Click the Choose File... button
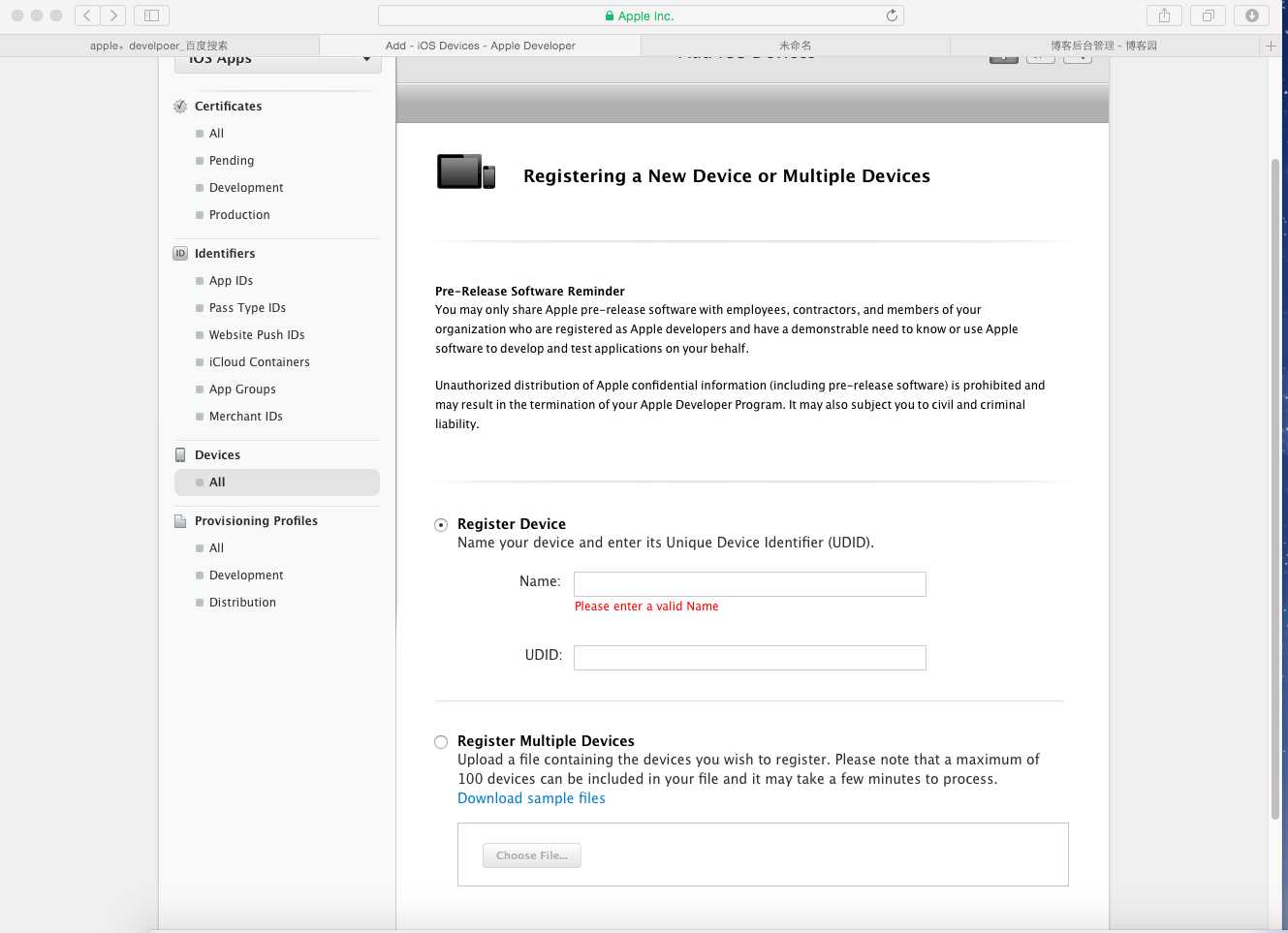This screenshot has height=933, width=1288. (532, 855)
